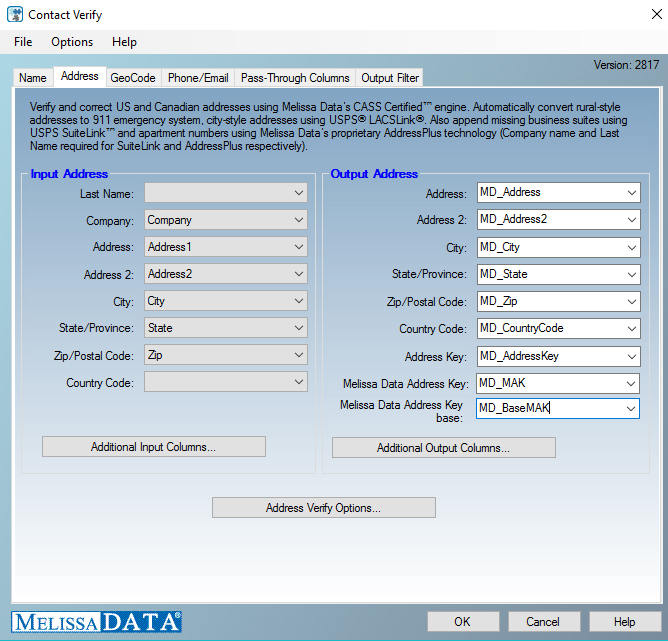The image size is (668, 641).
Task: Click Additional Output Columns button
Action: pos(443,448)
